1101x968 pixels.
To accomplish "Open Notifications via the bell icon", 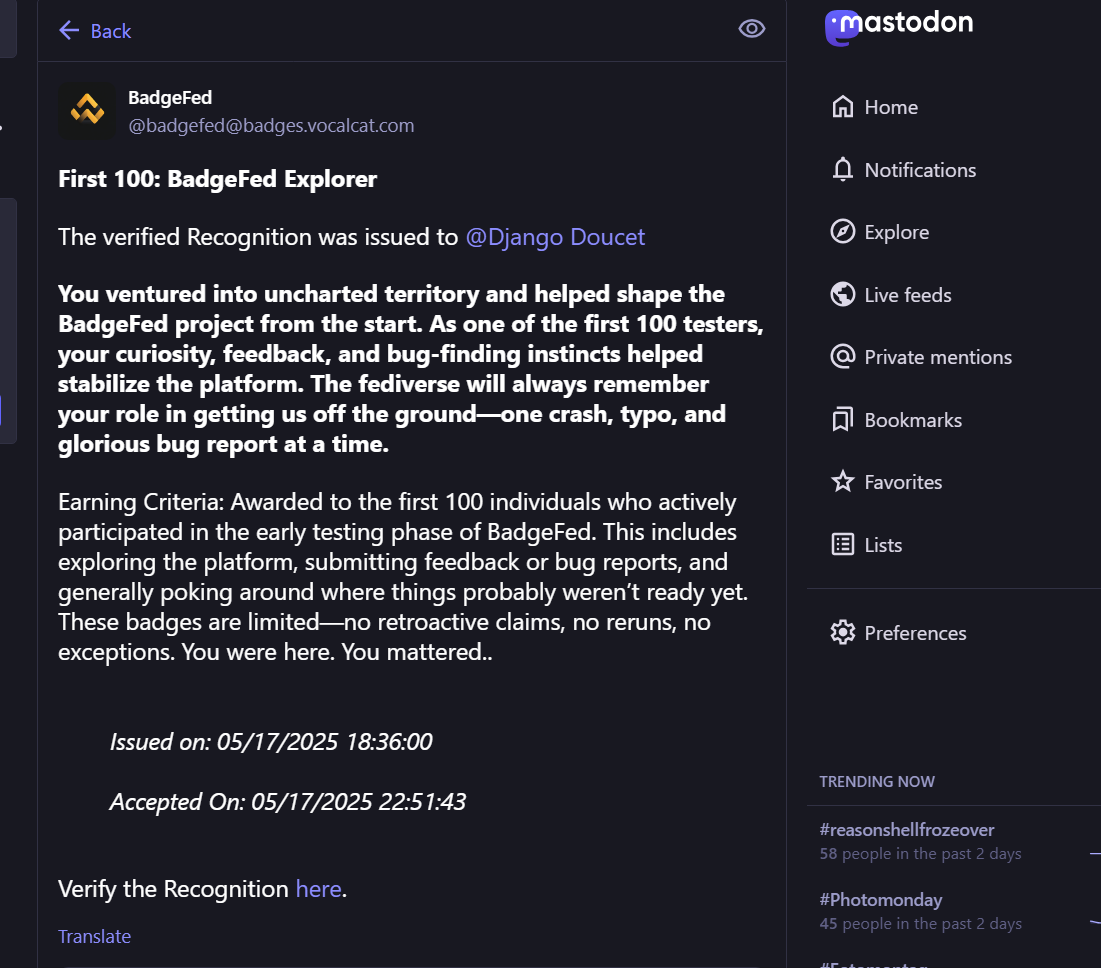I will tap(842, 170).
